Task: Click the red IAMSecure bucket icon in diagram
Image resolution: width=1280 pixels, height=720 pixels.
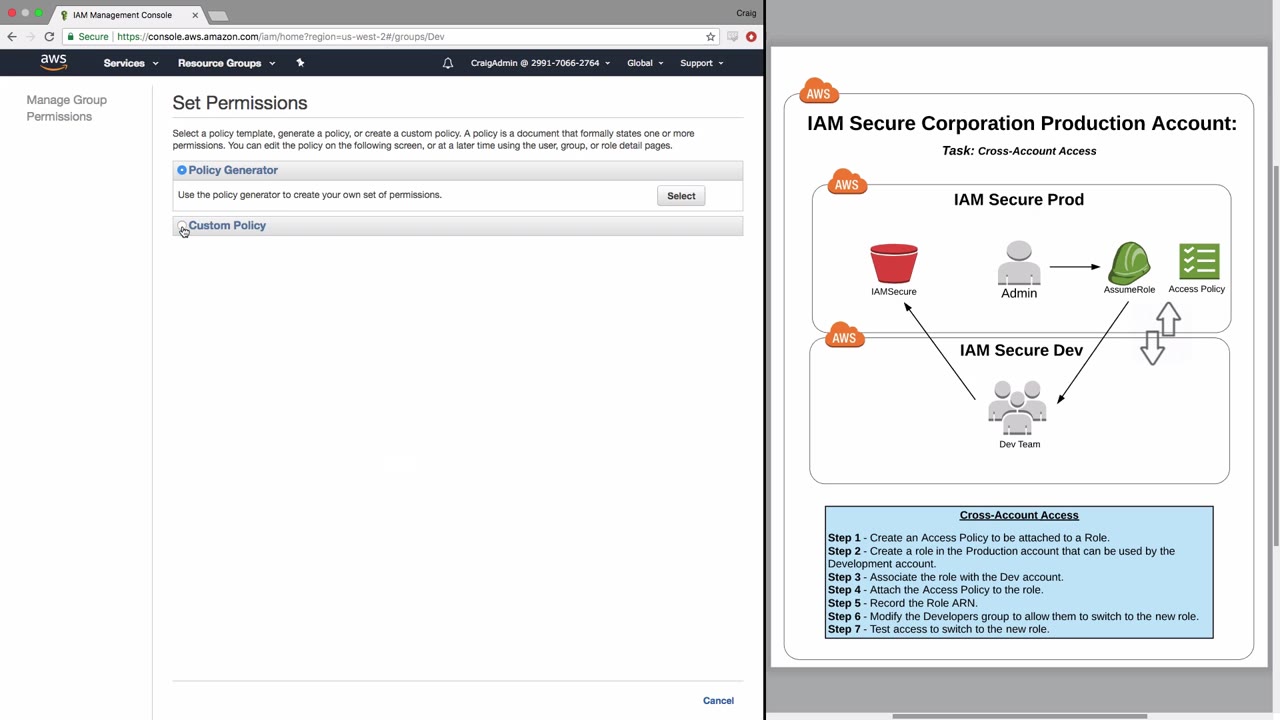Action: 893,264
